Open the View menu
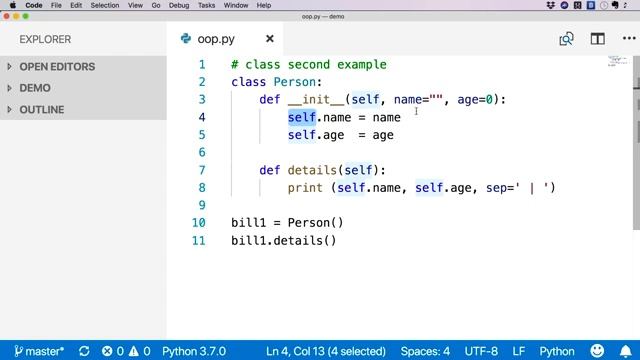Viewport: 640px width, 360px height. coord(135,5)
